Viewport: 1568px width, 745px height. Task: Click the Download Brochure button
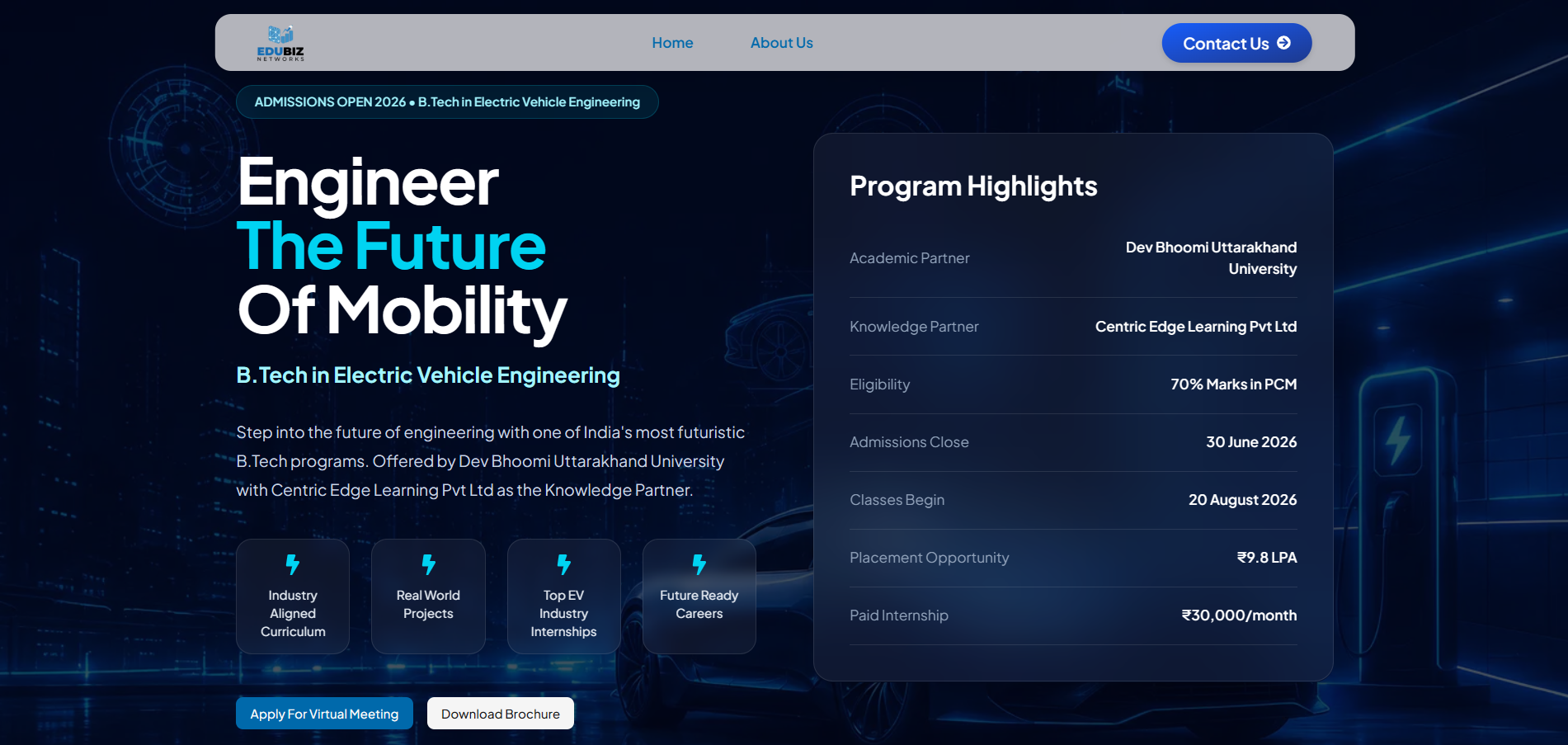click(x=500, y=714)
